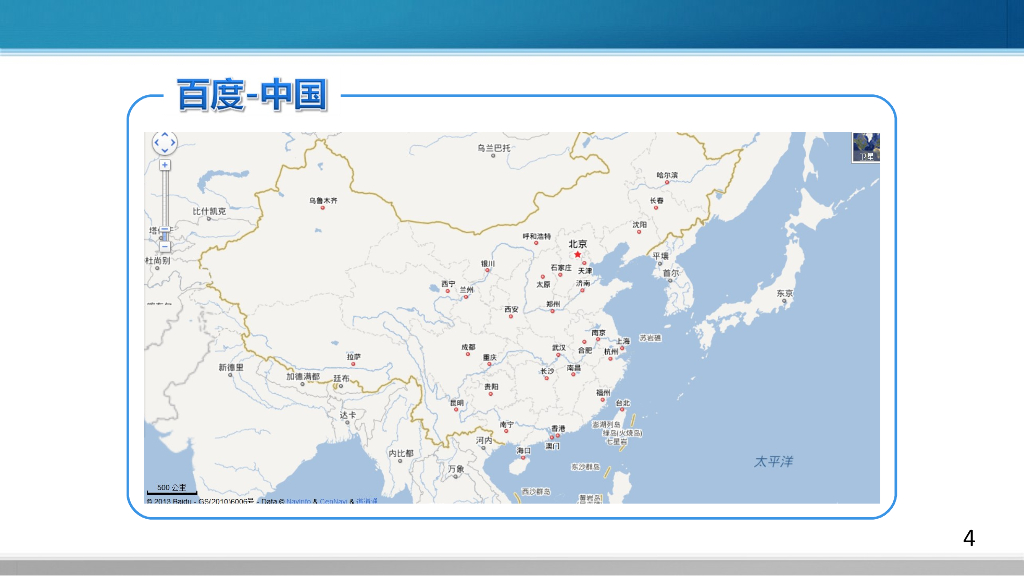Click the 哈尔滨 city label
The width and height of the screenshot is (1024, 576).
pos(667,175)
